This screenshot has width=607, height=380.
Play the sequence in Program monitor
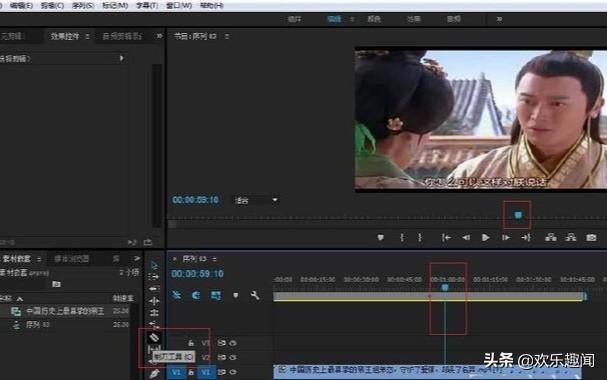485,238
